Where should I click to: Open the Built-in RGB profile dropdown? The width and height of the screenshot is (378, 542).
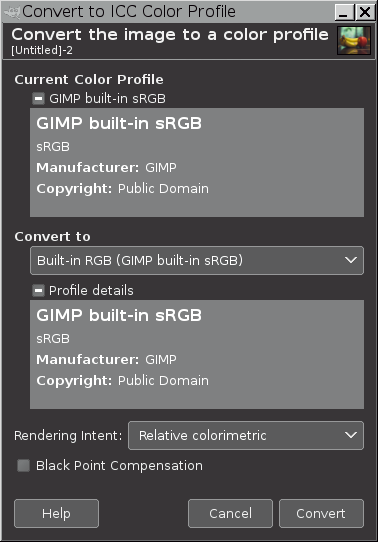(x=197, y=260)
